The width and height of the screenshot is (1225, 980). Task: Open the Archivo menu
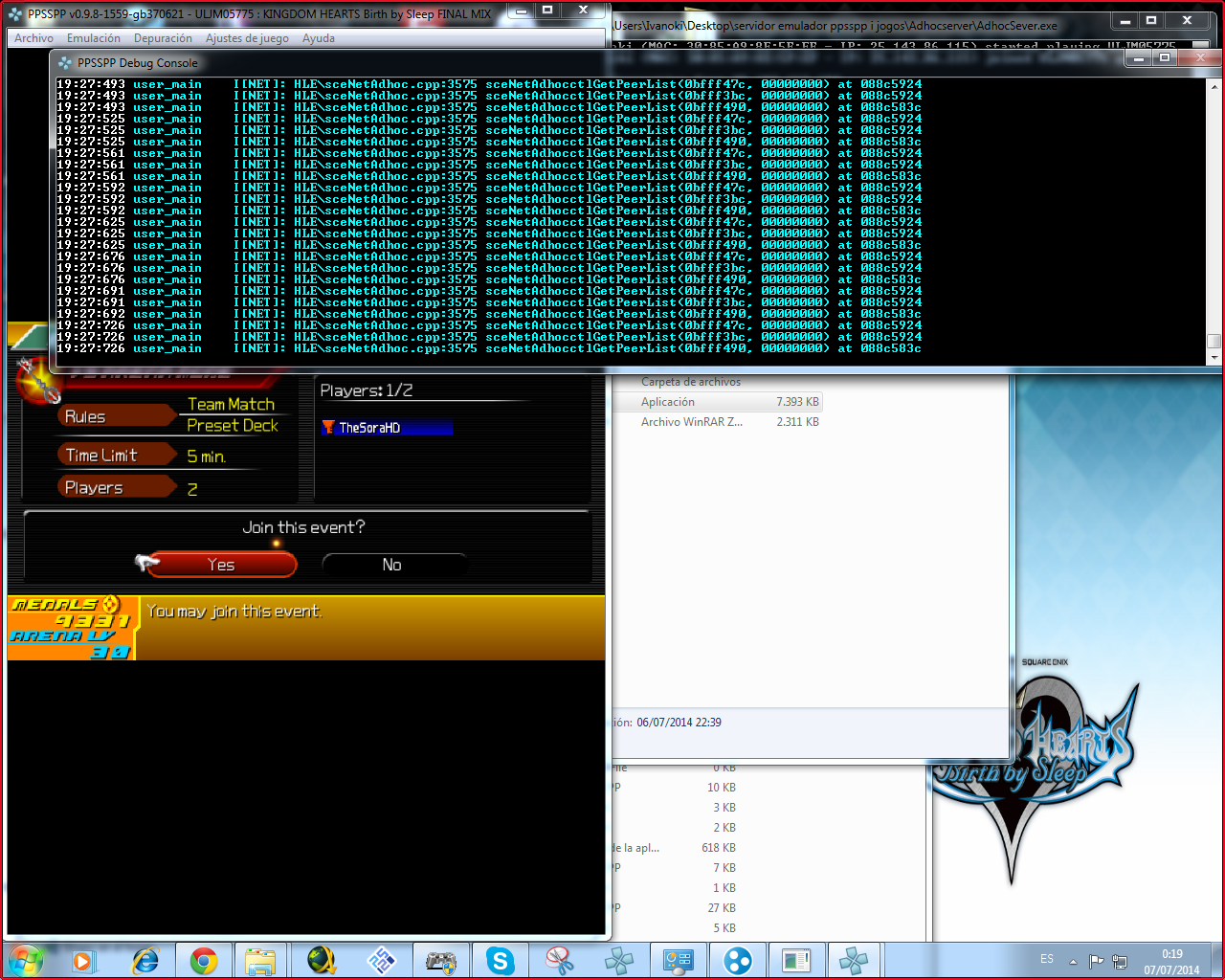[33, 38]
